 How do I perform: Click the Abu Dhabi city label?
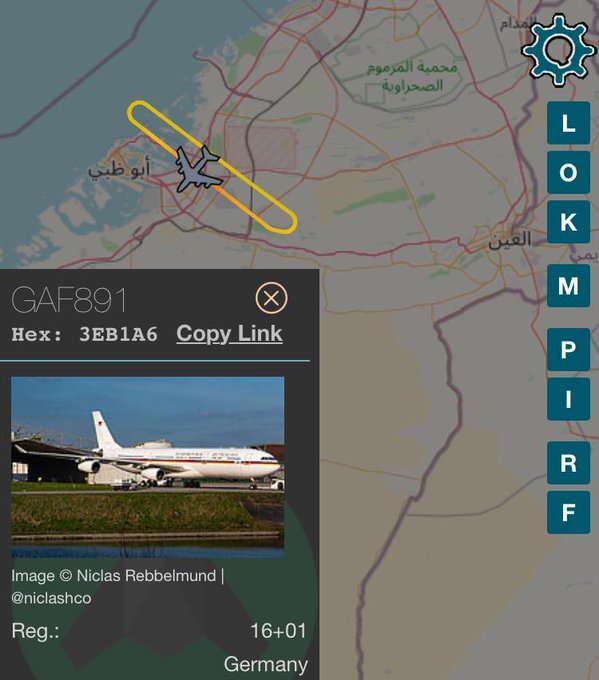pos(119,168)
